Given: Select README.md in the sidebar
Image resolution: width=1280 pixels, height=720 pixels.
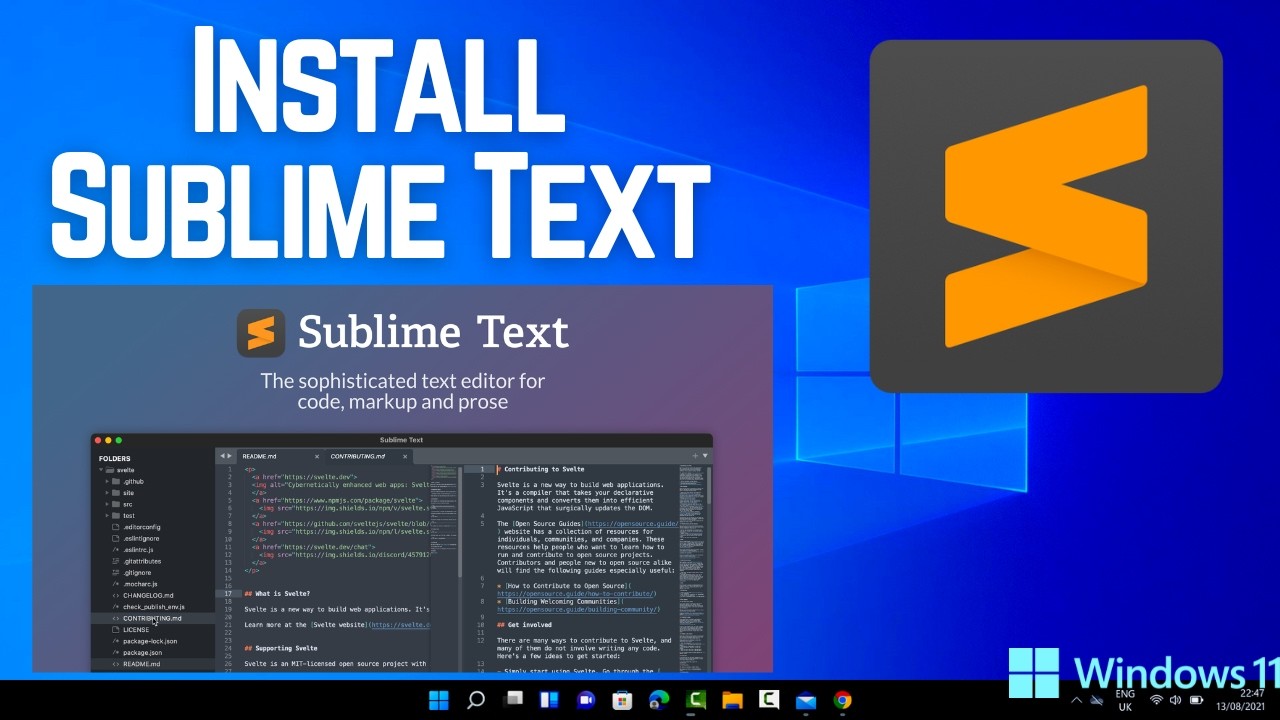Looking at the screenshot, I should point(141,664).
